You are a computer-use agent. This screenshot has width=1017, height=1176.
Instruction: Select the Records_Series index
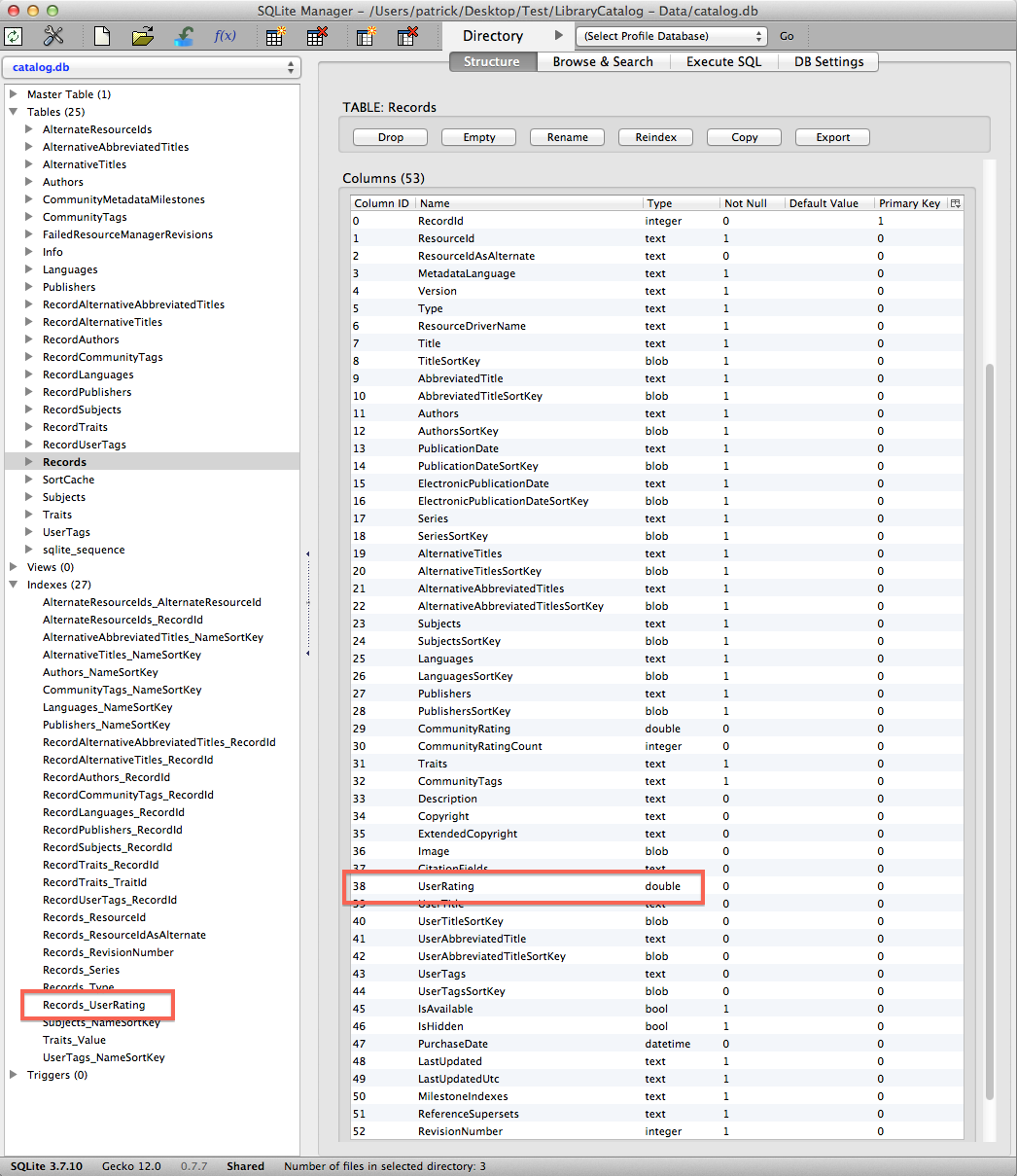[x=82, y=970]
